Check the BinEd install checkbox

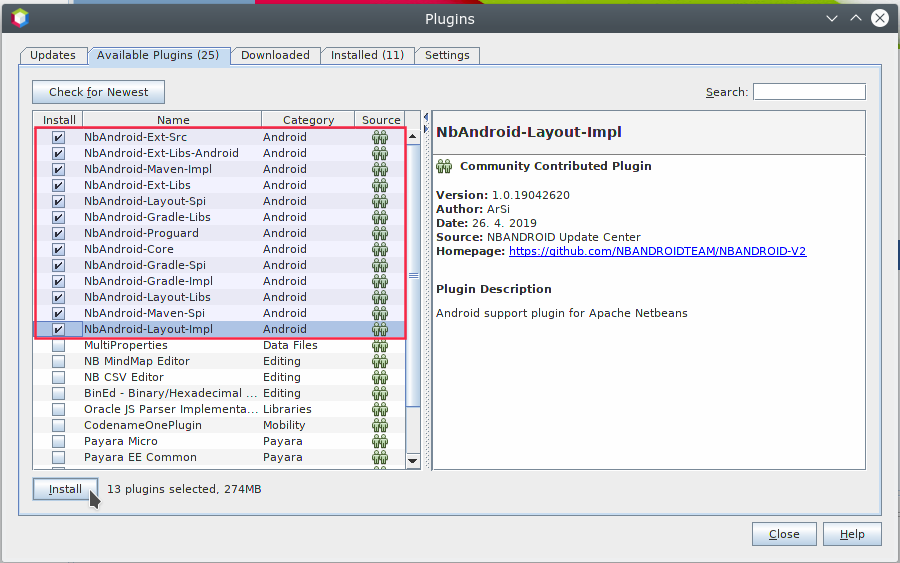(58, 394)
